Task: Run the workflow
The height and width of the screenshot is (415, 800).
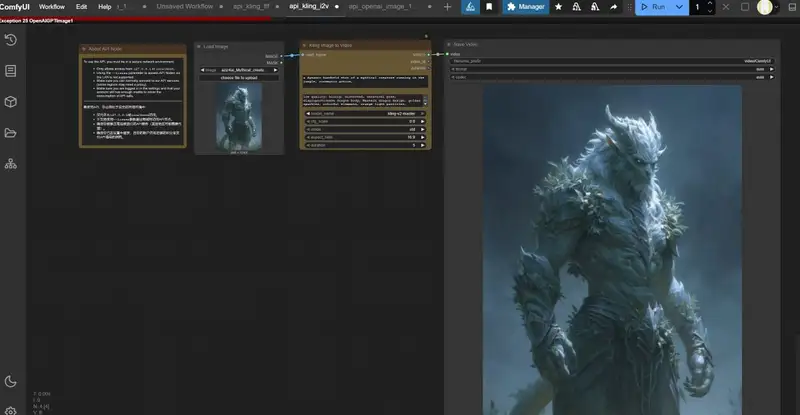Action: click(x=654, y=7)
